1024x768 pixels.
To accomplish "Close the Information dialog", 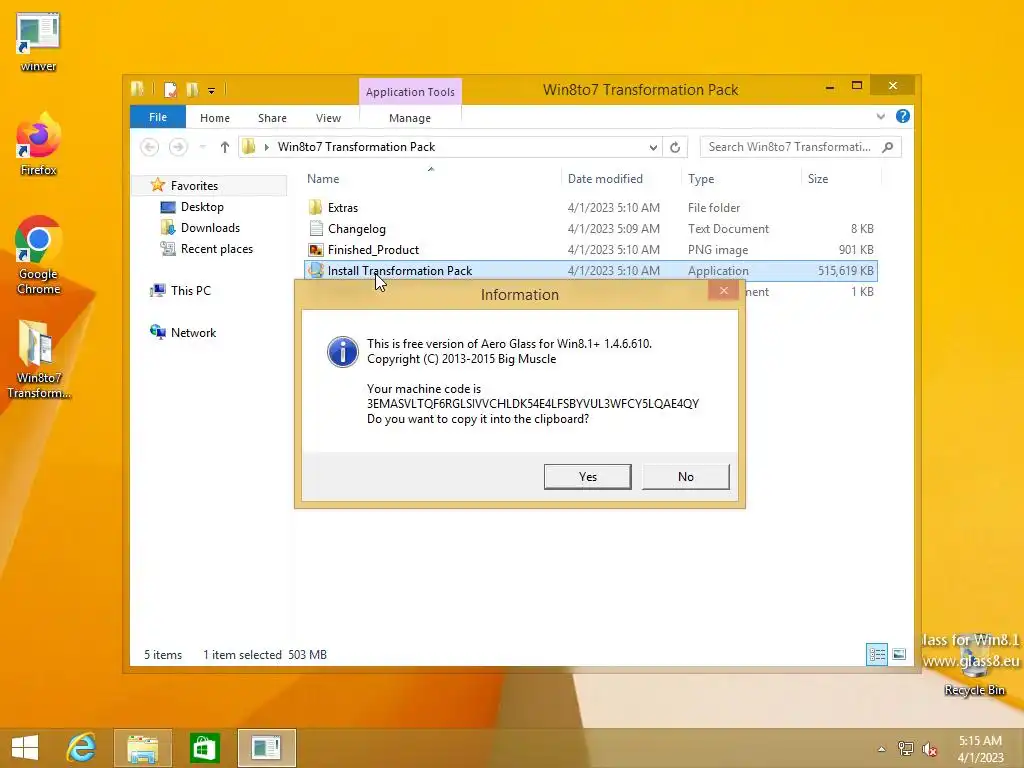I will tap(724, 291).
